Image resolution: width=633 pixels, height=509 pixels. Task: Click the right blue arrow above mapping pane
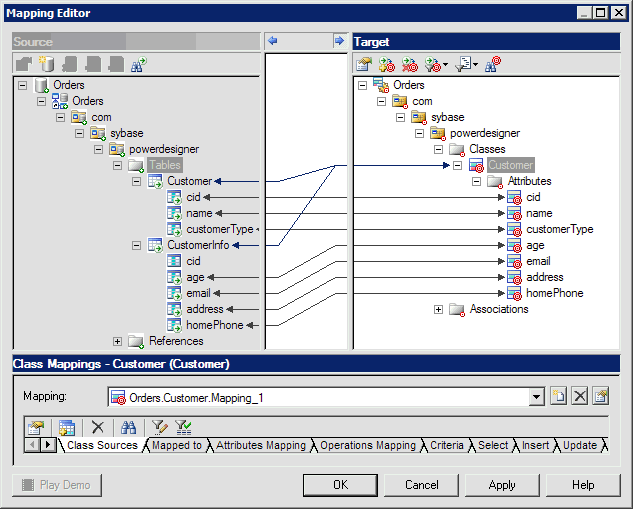(339, 40)
